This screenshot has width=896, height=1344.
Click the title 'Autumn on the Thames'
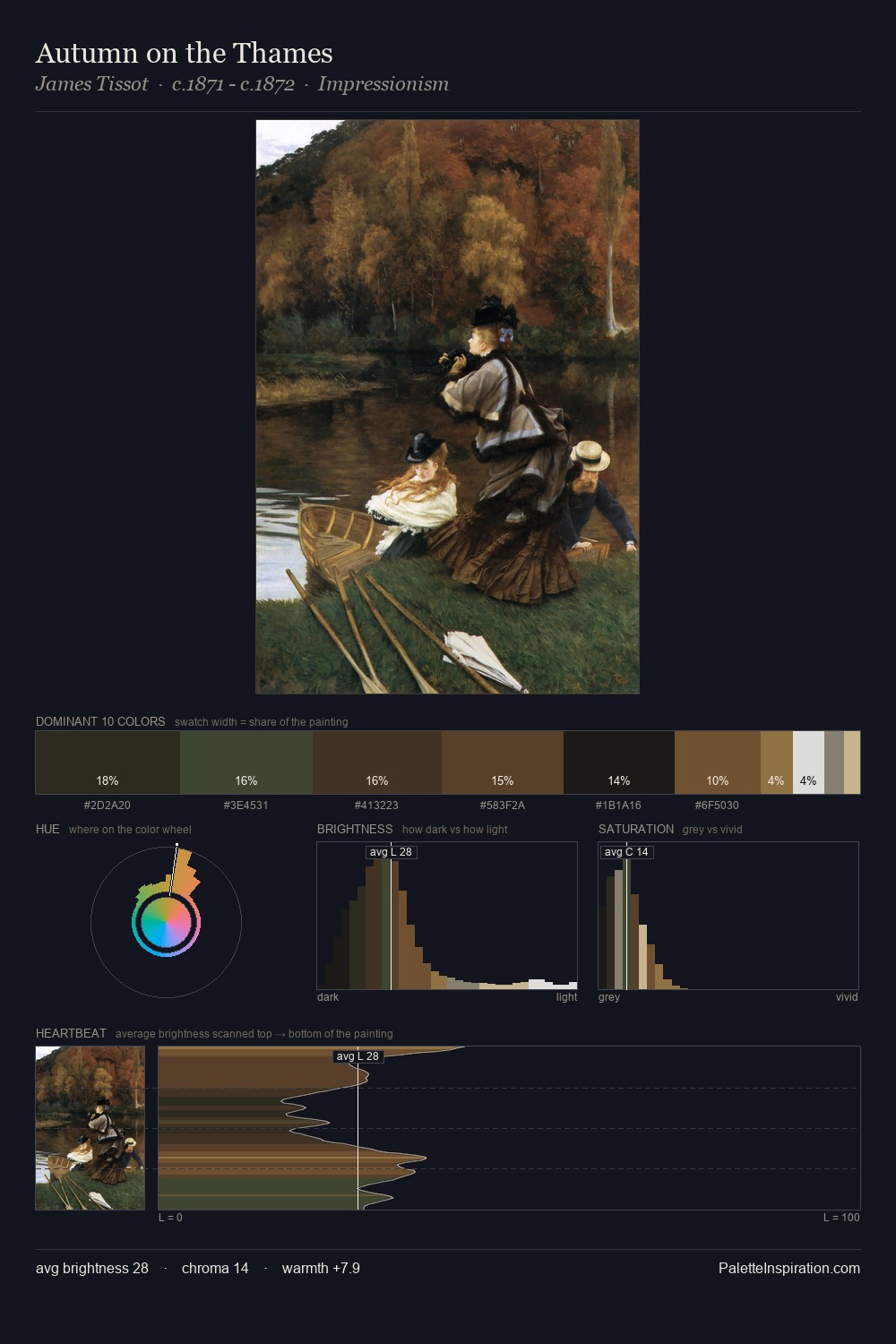click(184, 53)
